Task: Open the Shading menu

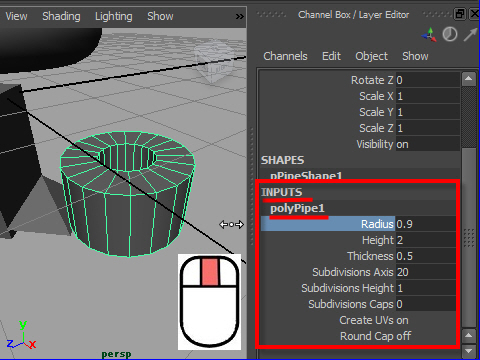Action: [x=61, y=16]
